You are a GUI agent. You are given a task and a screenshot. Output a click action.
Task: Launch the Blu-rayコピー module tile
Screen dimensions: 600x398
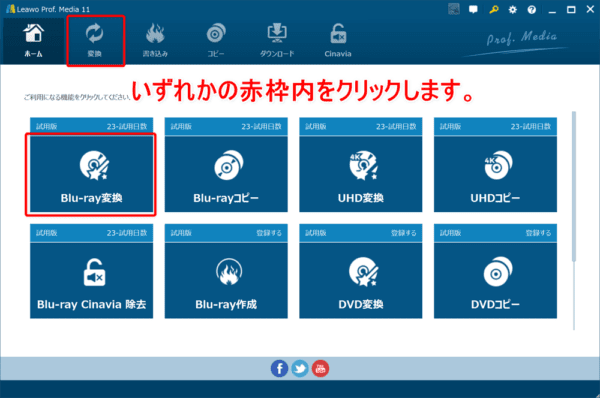(226, 174)
